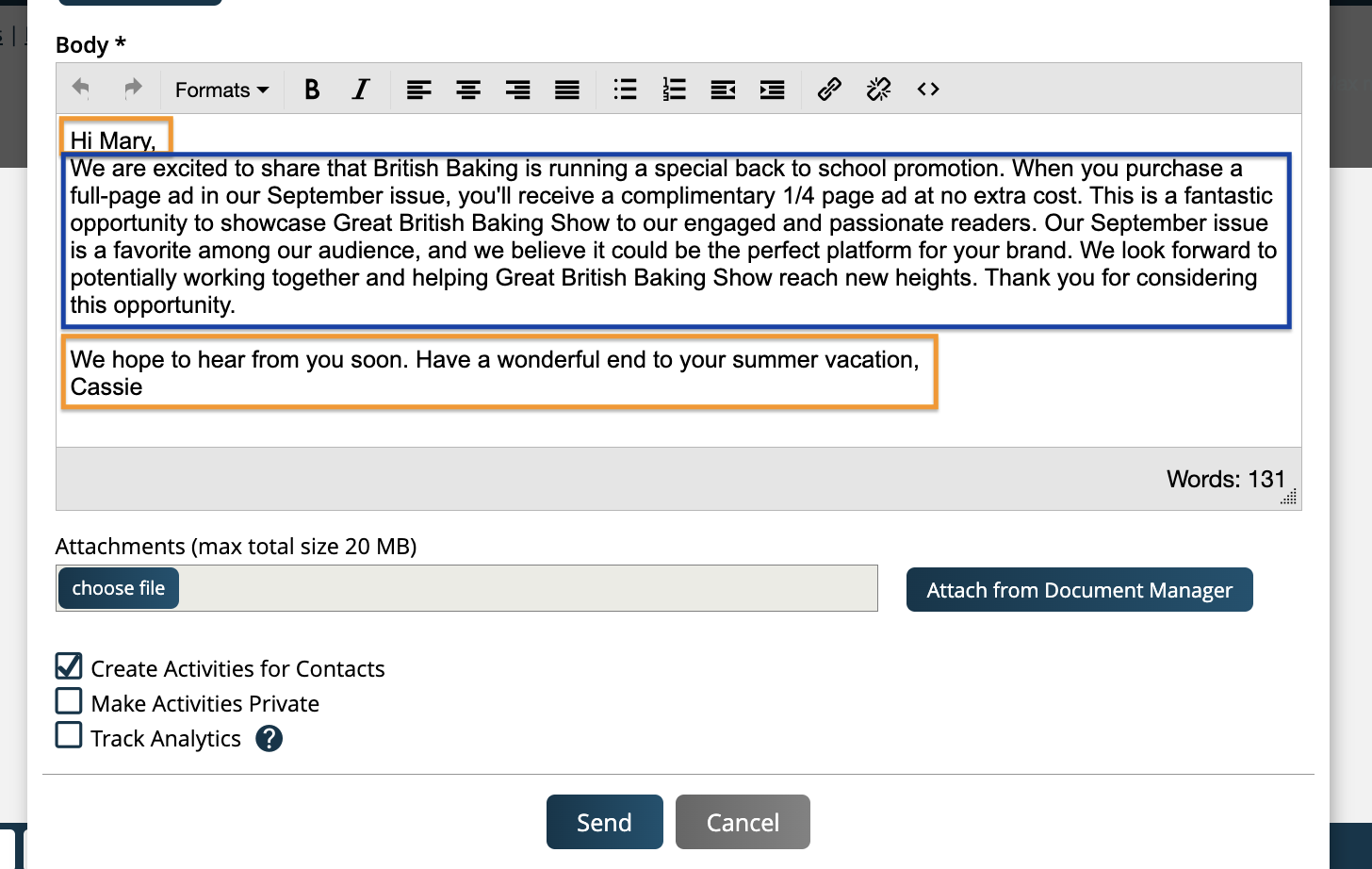Image resolution: width=1372 pixels, height=869 pixels.
Task: Justify the body text
Action: [567, 90]
